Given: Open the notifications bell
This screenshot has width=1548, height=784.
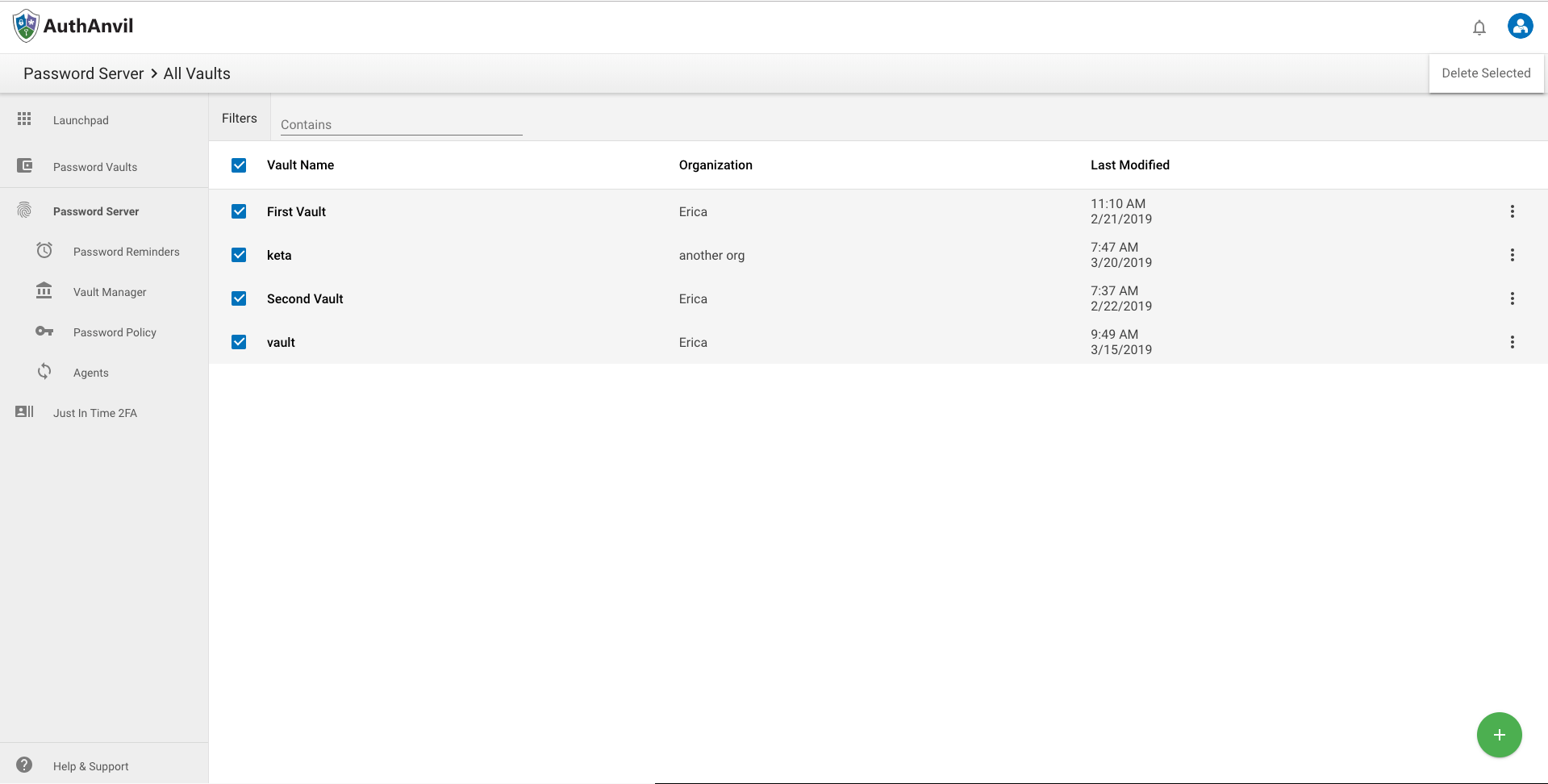Looking at the screenshot, I should coord(1479,27).
